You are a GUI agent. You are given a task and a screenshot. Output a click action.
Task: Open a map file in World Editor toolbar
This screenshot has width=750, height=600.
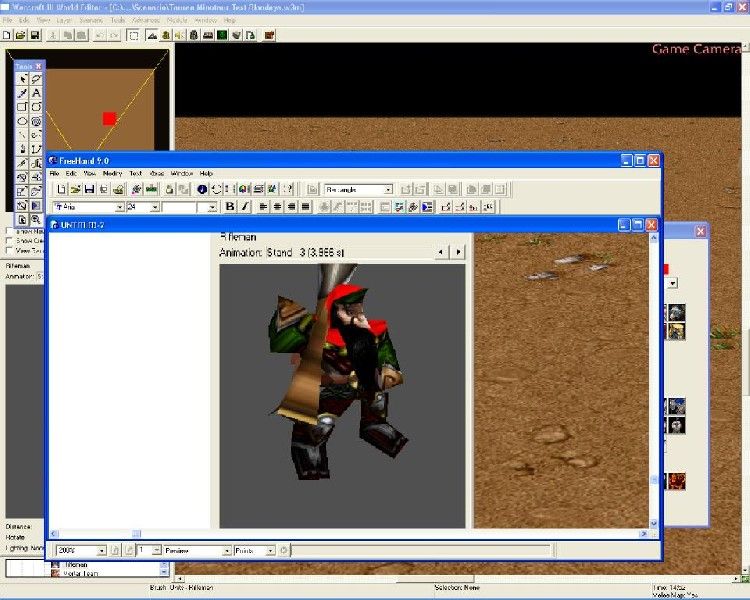click(x=21, y=35)
